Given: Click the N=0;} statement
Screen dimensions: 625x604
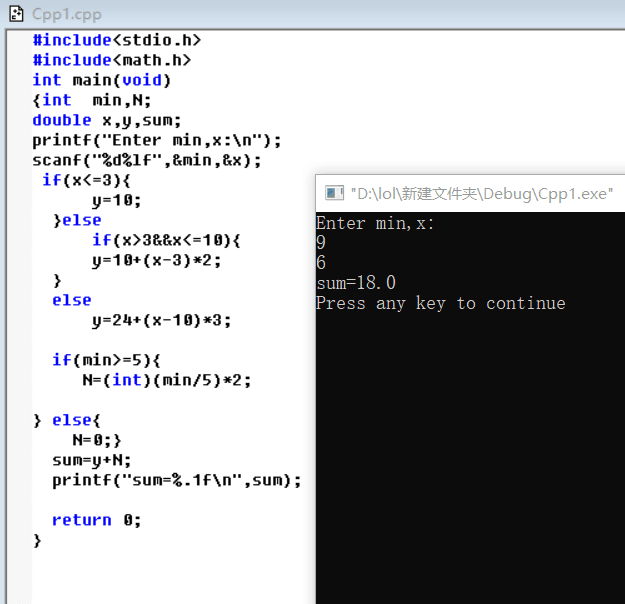Looking at the screenshot, I should (97, 440).
